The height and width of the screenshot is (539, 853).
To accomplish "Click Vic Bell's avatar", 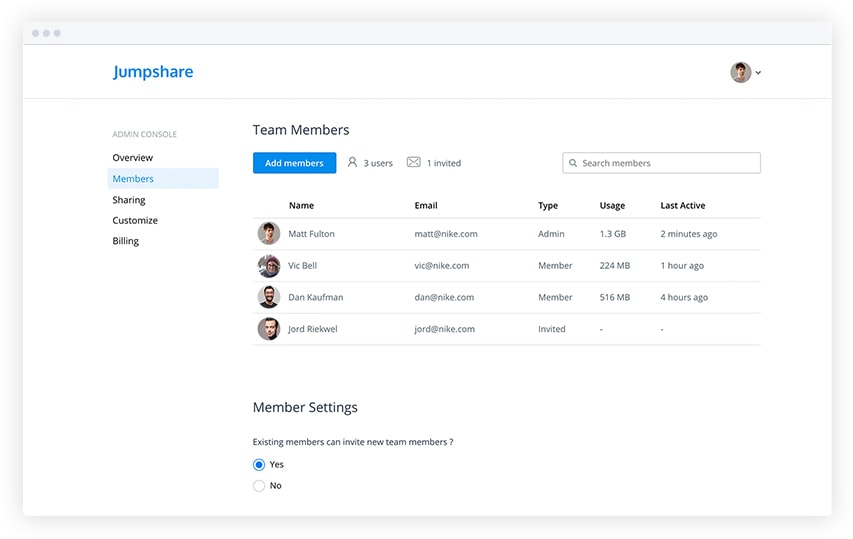I will (268, 266).
